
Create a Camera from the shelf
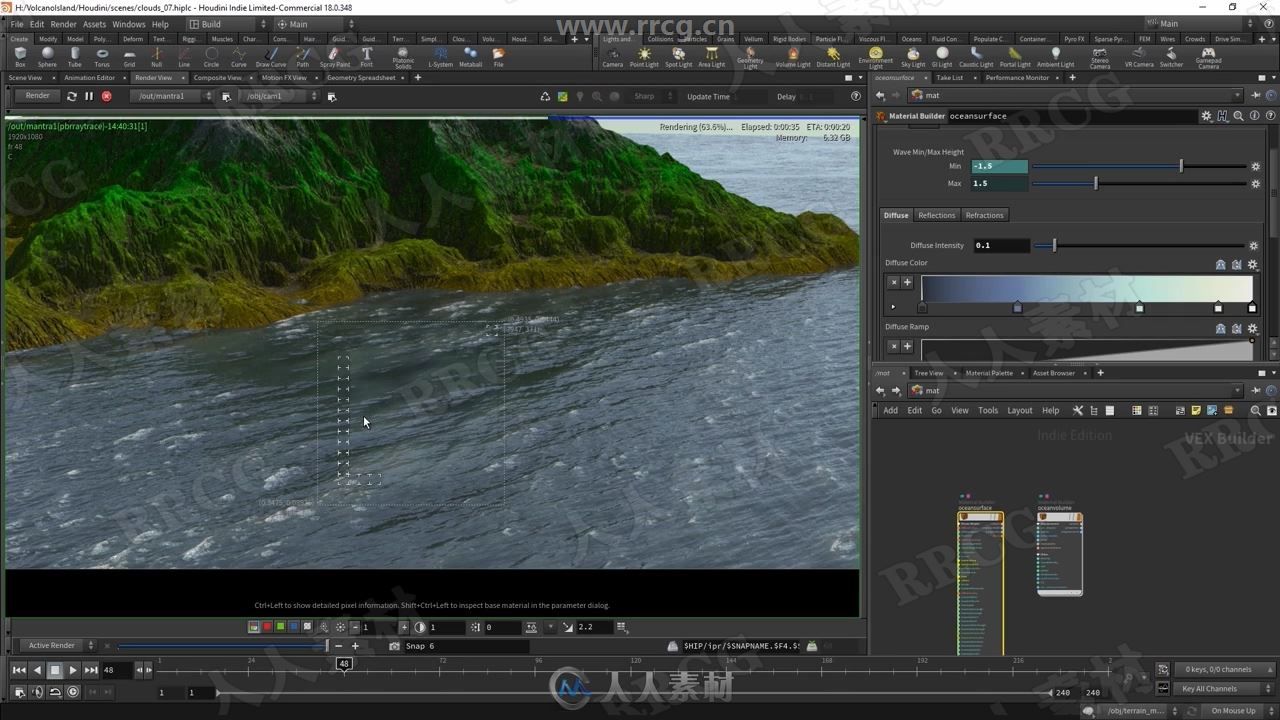pos(613,57)
